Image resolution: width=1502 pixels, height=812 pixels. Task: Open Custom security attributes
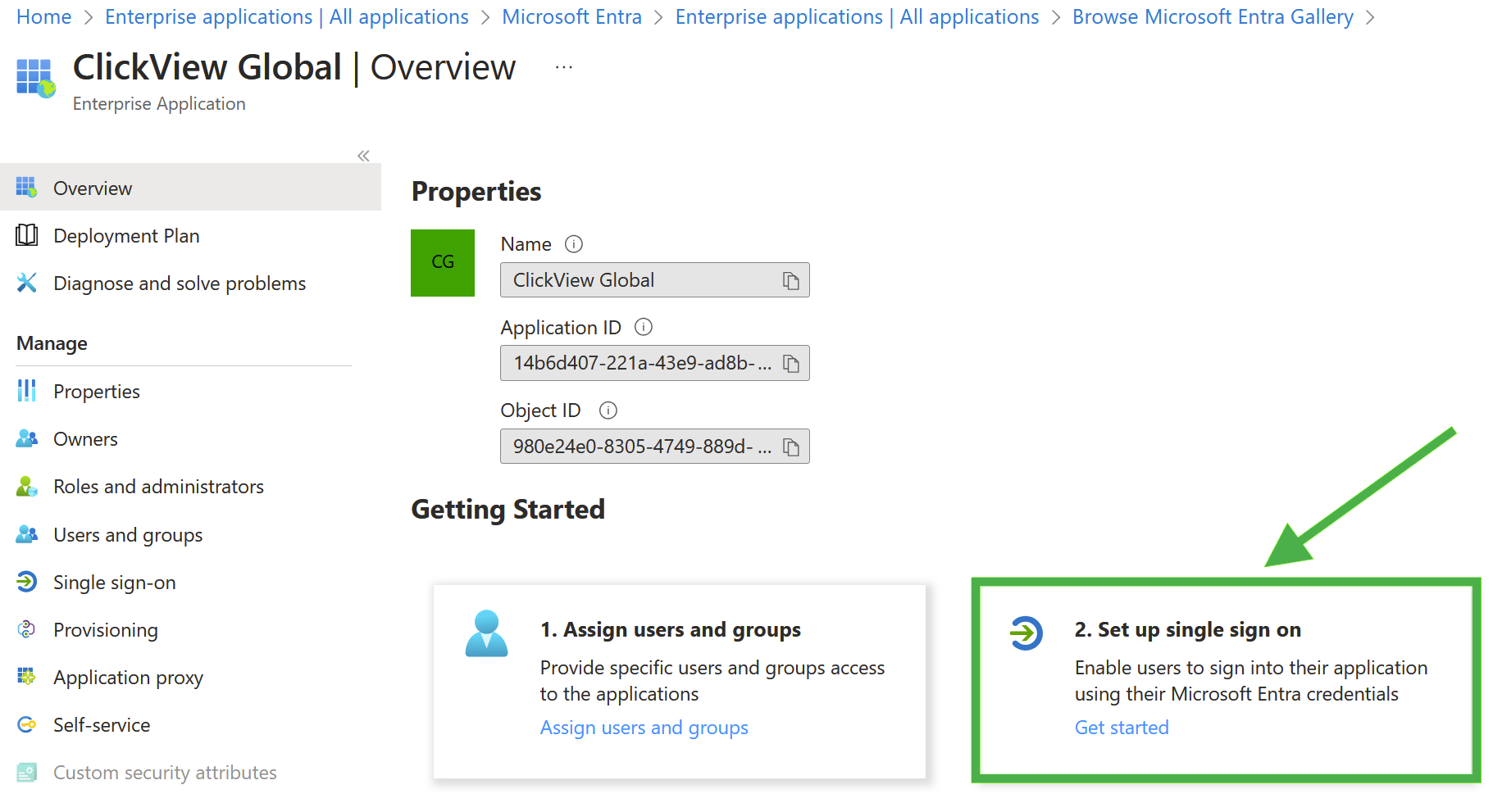point(190,772)
